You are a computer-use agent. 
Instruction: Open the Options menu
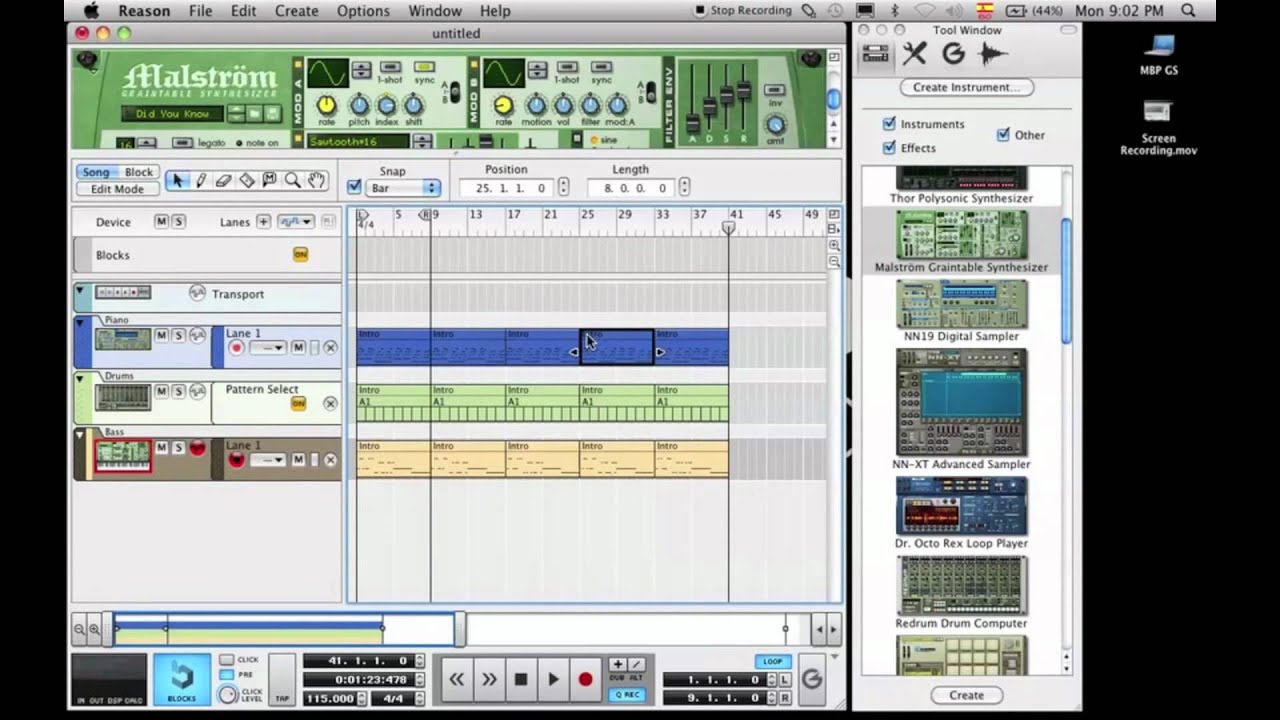[363, 11]
